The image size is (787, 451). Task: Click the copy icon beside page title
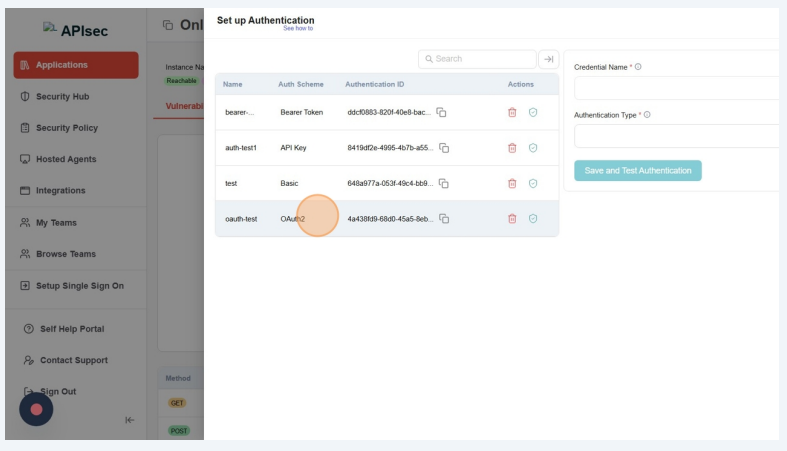[168, 25]
